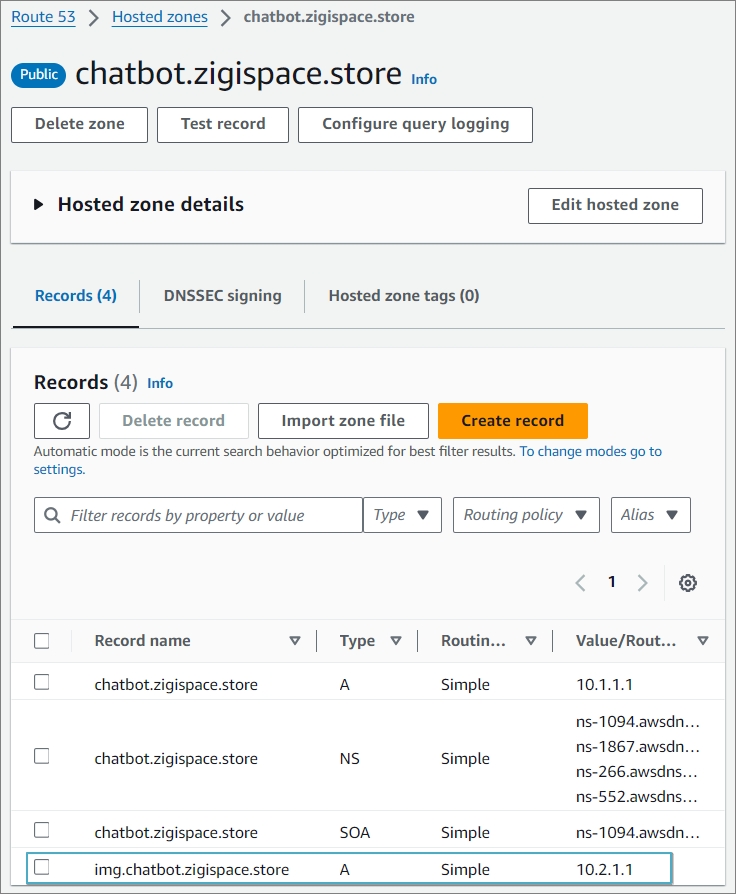Click ns-552.awsdns… value text
Viewport: 736px width, 894px height.
(636, 797)
